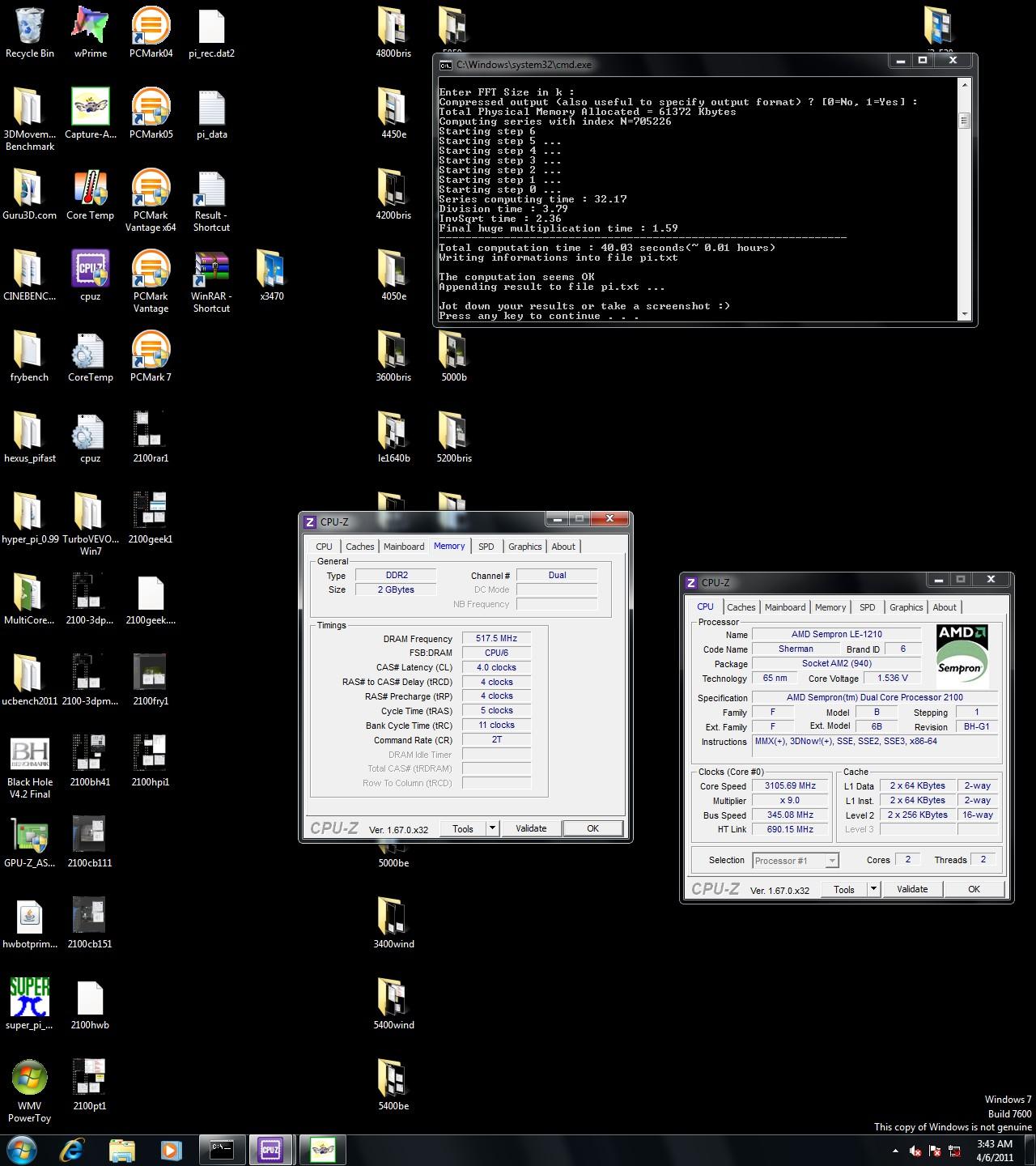Select the pi_data file on desktop
The image size is (1036, 1166).
pos(211,113)
